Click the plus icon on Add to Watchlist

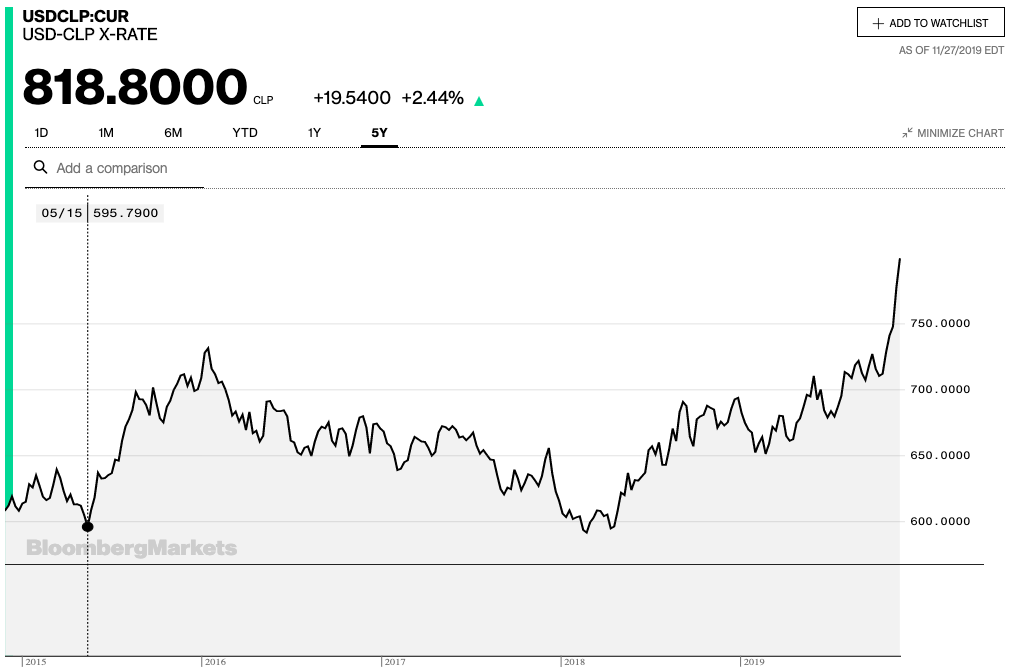pyautogui.click(x=878, y=23)
